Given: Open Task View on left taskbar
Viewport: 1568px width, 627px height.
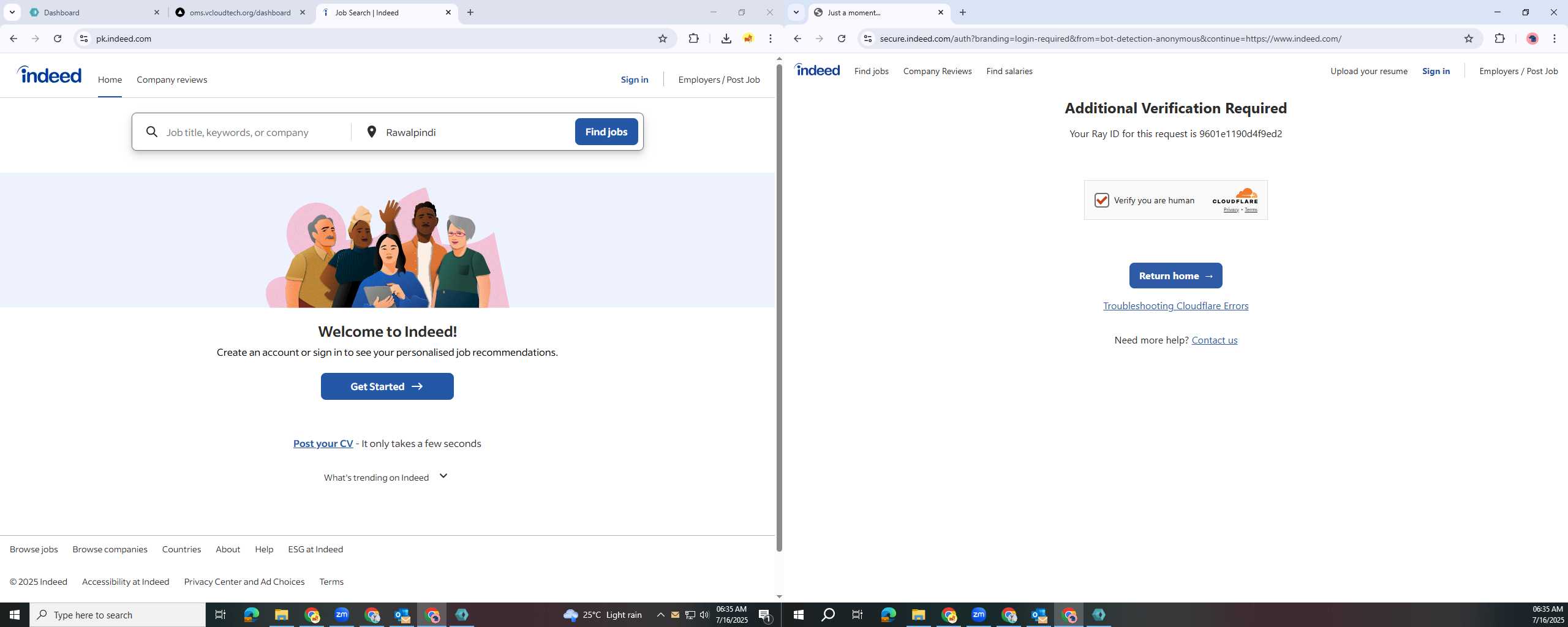Looking at the screenshot, I should pos(221,615).
